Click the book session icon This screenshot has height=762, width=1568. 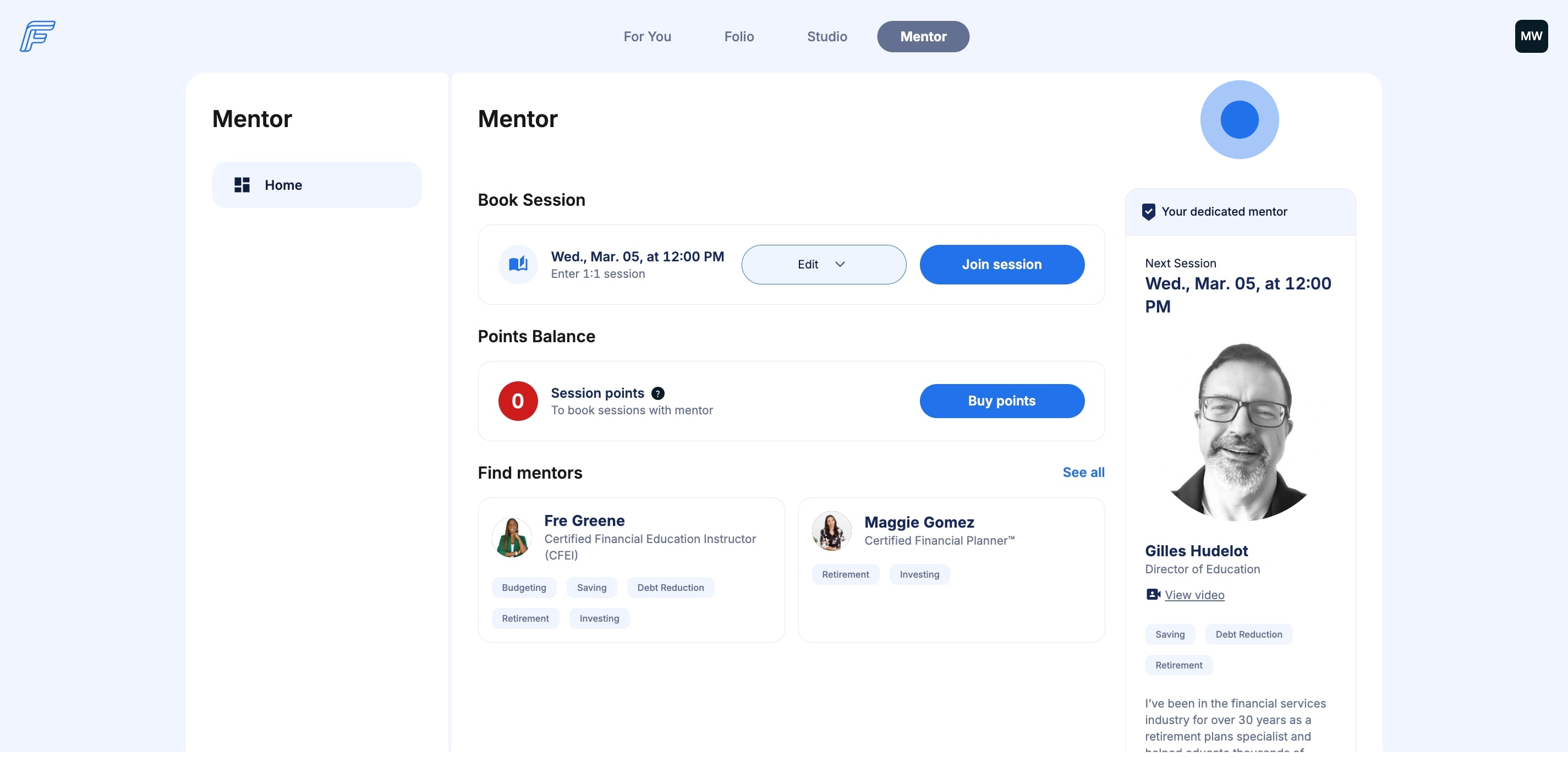(x=517, y=264)
